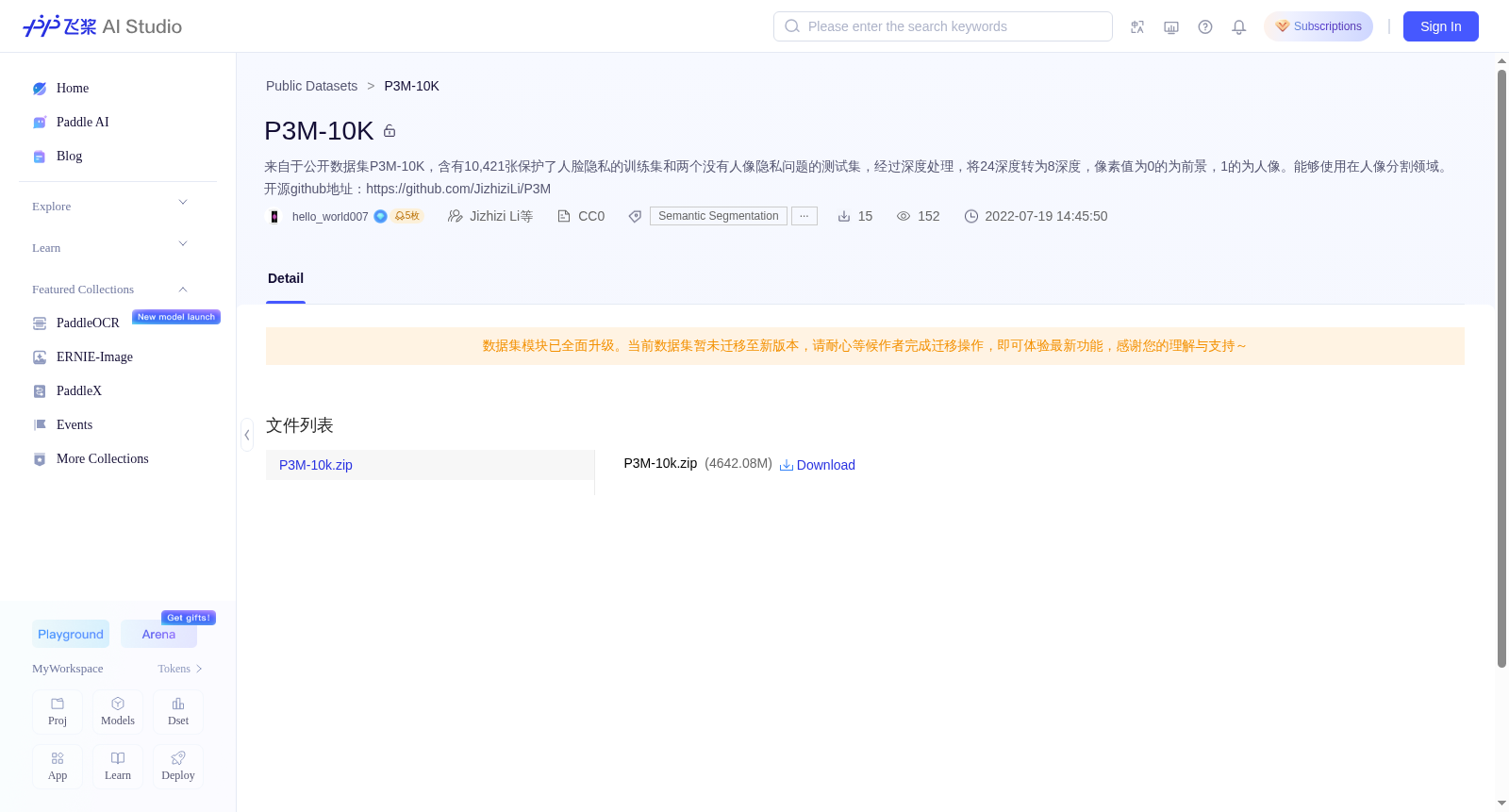Check the notifications bell
The width and height of the screenshot is (1509, 812).
point(1239,27)
